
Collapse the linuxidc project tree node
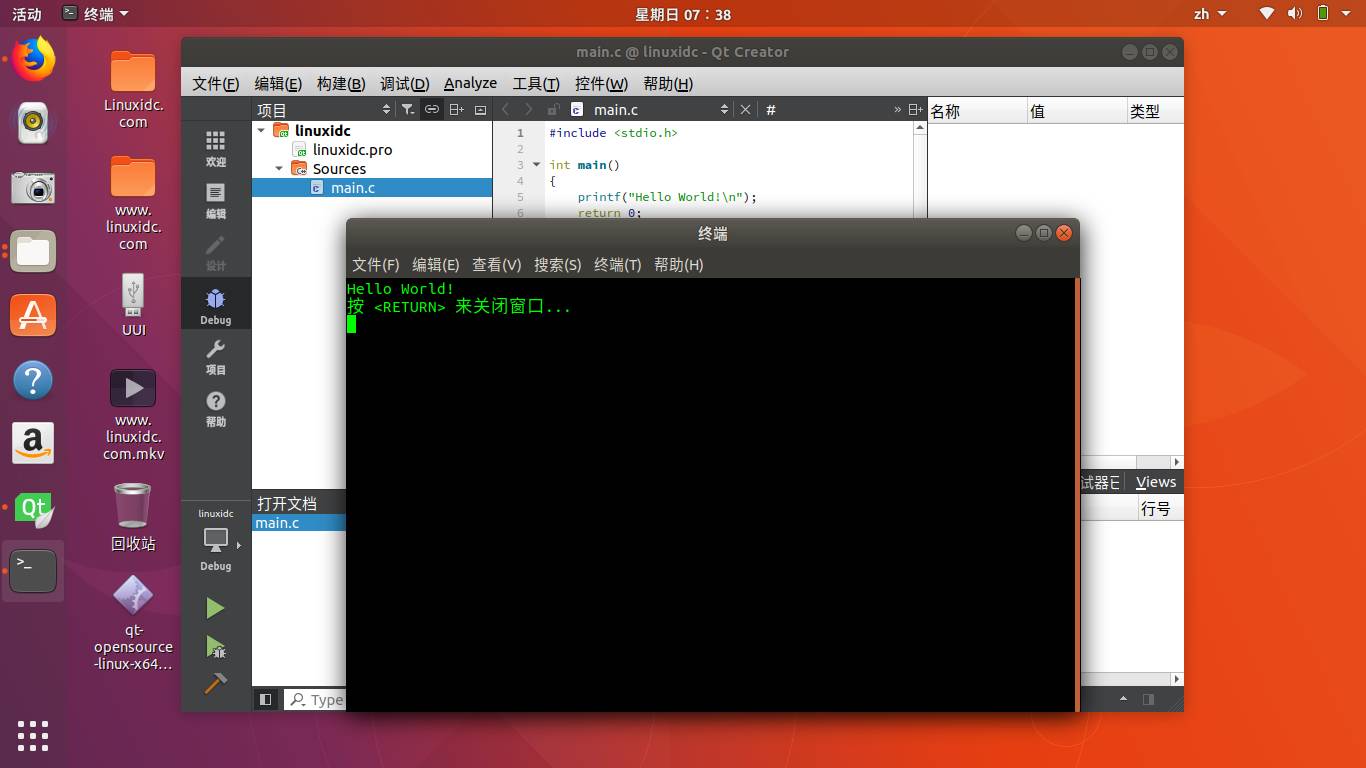click(x=262, y=130)
